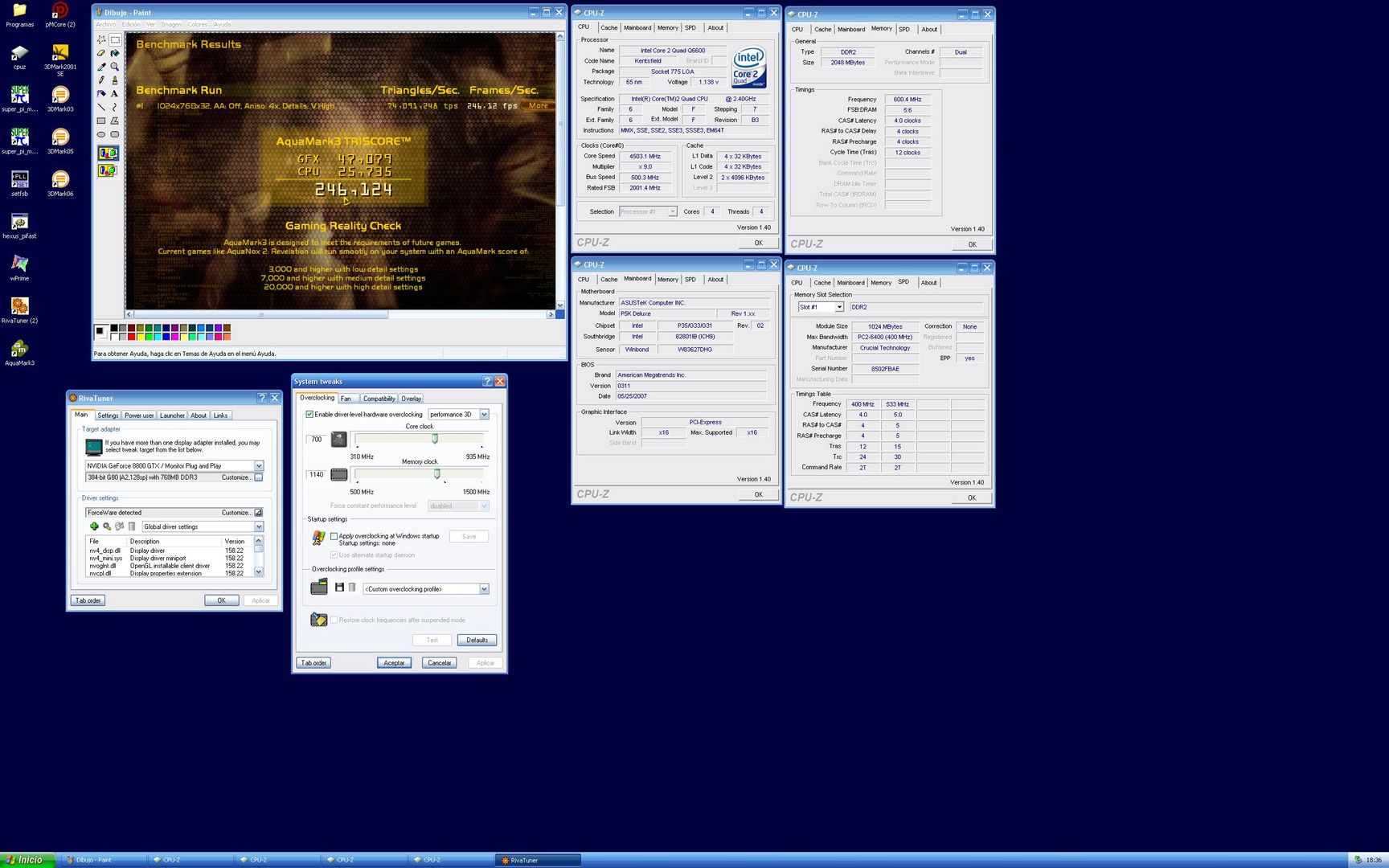1389x868 pixels.
Task: Select the Text tool in Paint
Action: pos(115,94)
